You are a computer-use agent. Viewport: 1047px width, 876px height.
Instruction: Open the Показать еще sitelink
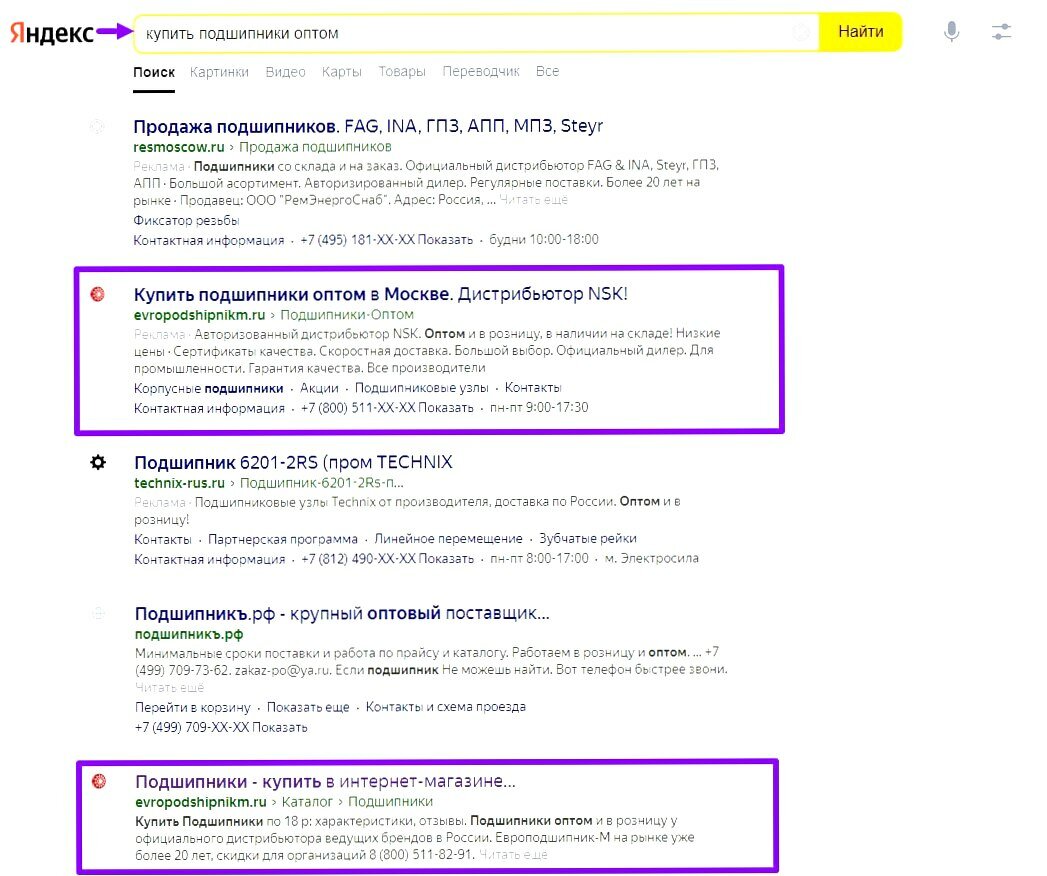308,706
